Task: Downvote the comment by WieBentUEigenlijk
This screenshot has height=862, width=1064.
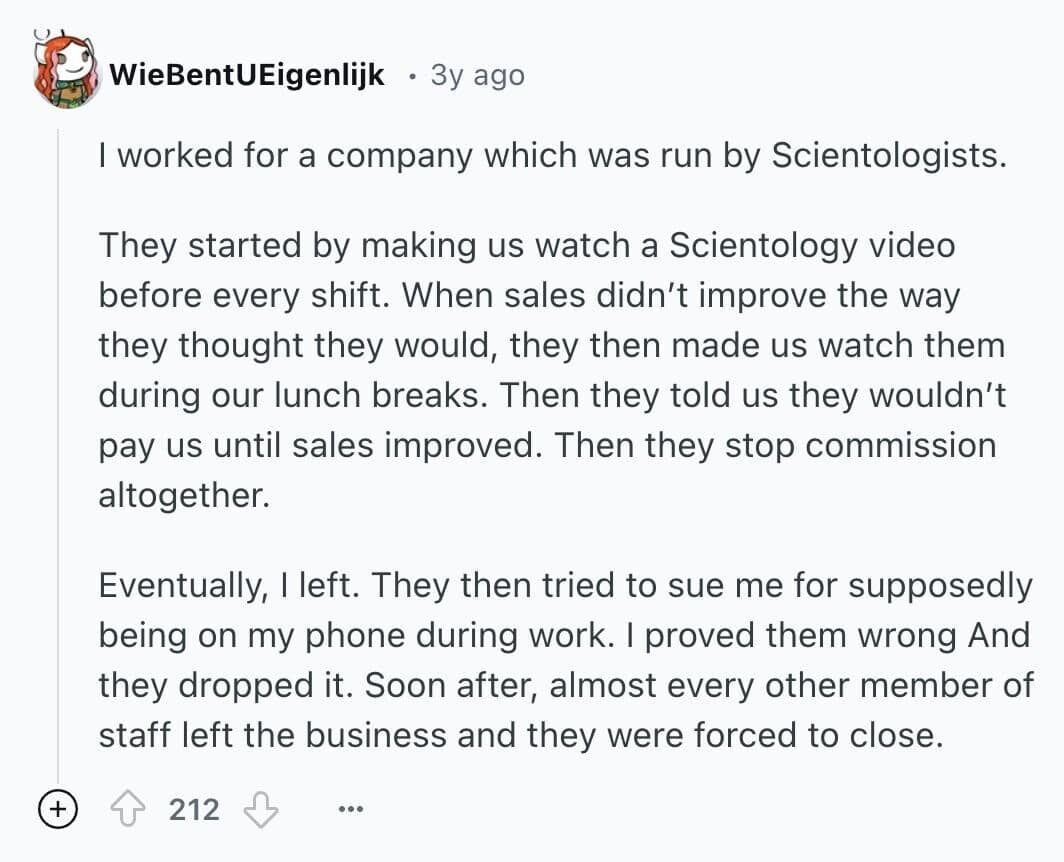Action: [261, 809]
